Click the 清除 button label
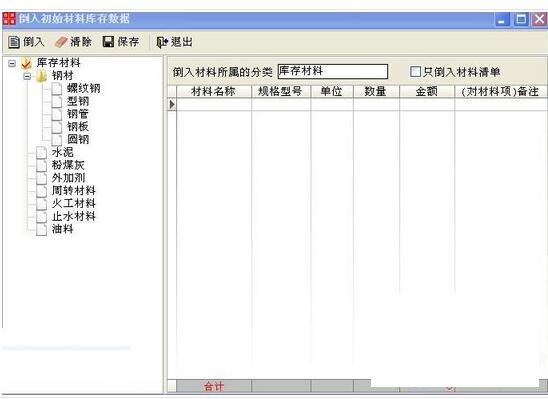548x399 pixels. pyautogui.click(x=81, y=42)
